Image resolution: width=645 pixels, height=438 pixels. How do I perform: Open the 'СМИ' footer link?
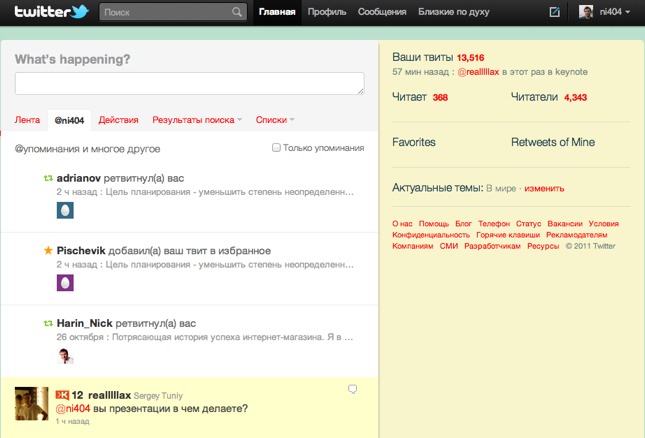tap(449, 246)
